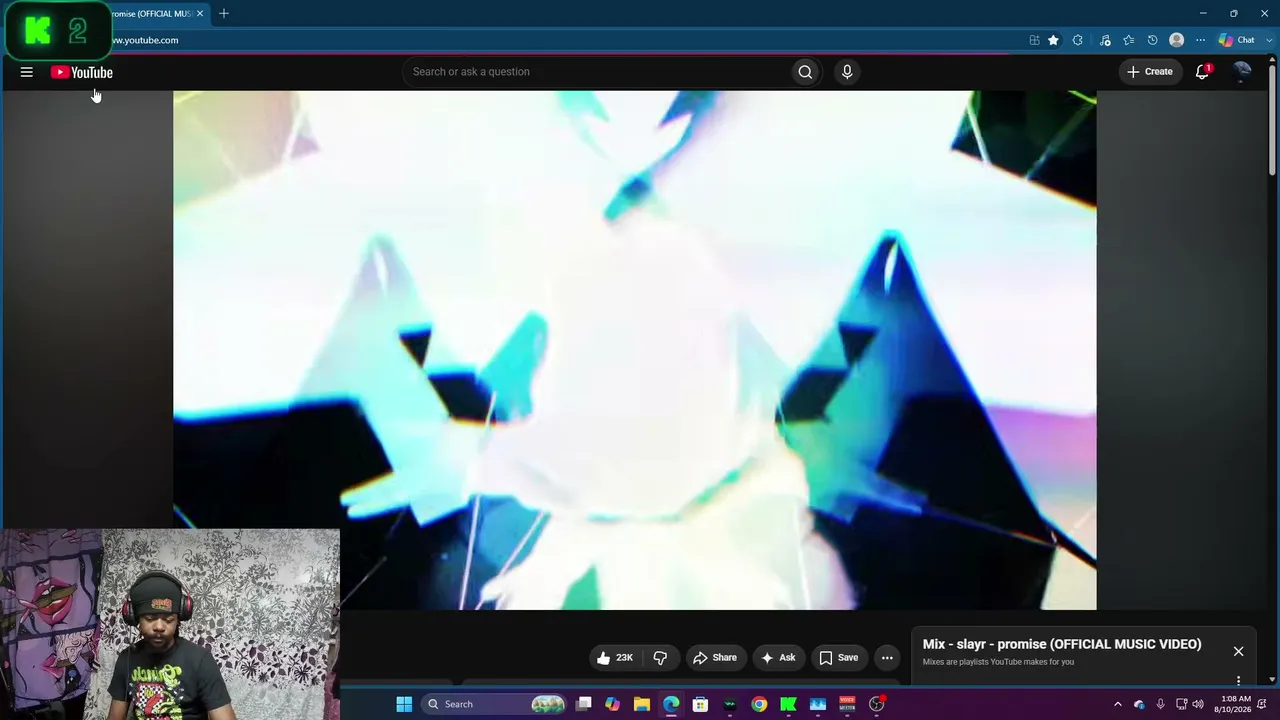Dislike the video
Screen dimensions: 1280x720
(660, 658)
